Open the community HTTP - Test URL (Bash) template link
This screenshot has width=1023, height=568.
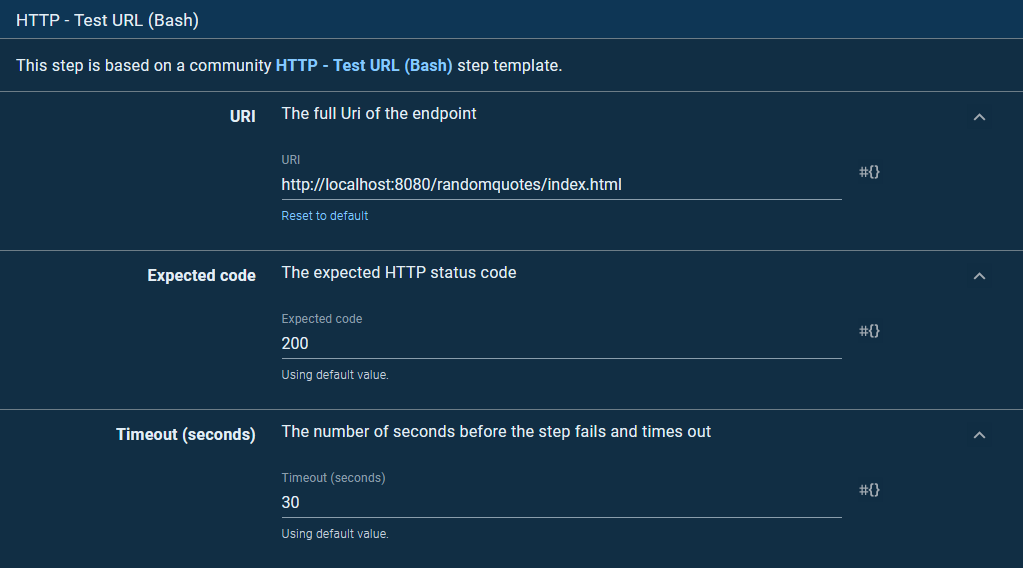(364, 66)
